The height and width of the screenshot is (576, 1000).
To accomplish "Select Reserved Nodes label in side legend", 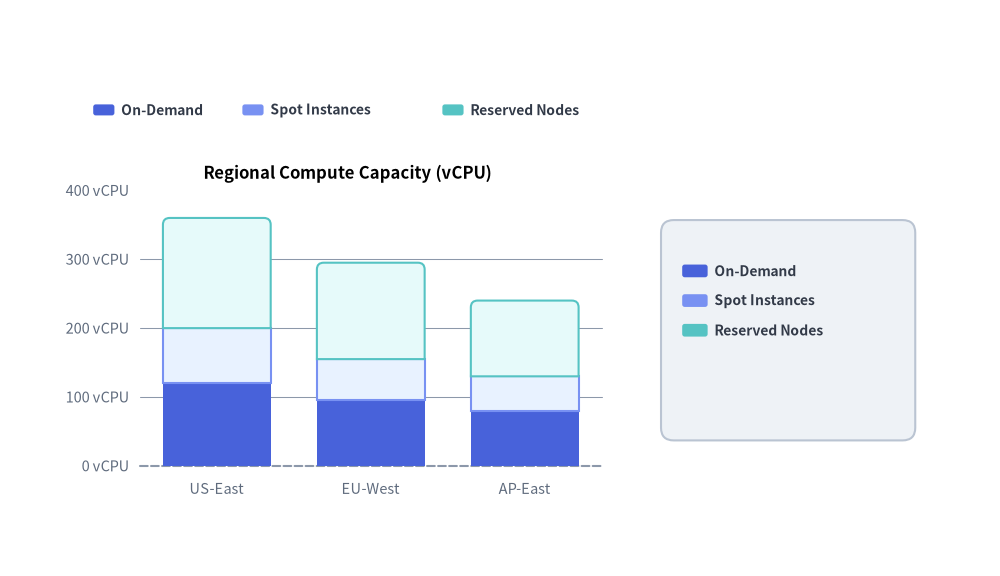I will 768,330.
